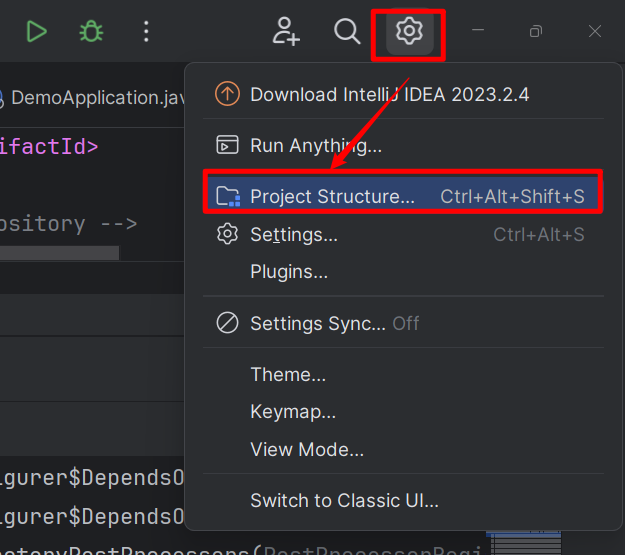
Task: Expand the Keymap... chooser
Action: 293,412
